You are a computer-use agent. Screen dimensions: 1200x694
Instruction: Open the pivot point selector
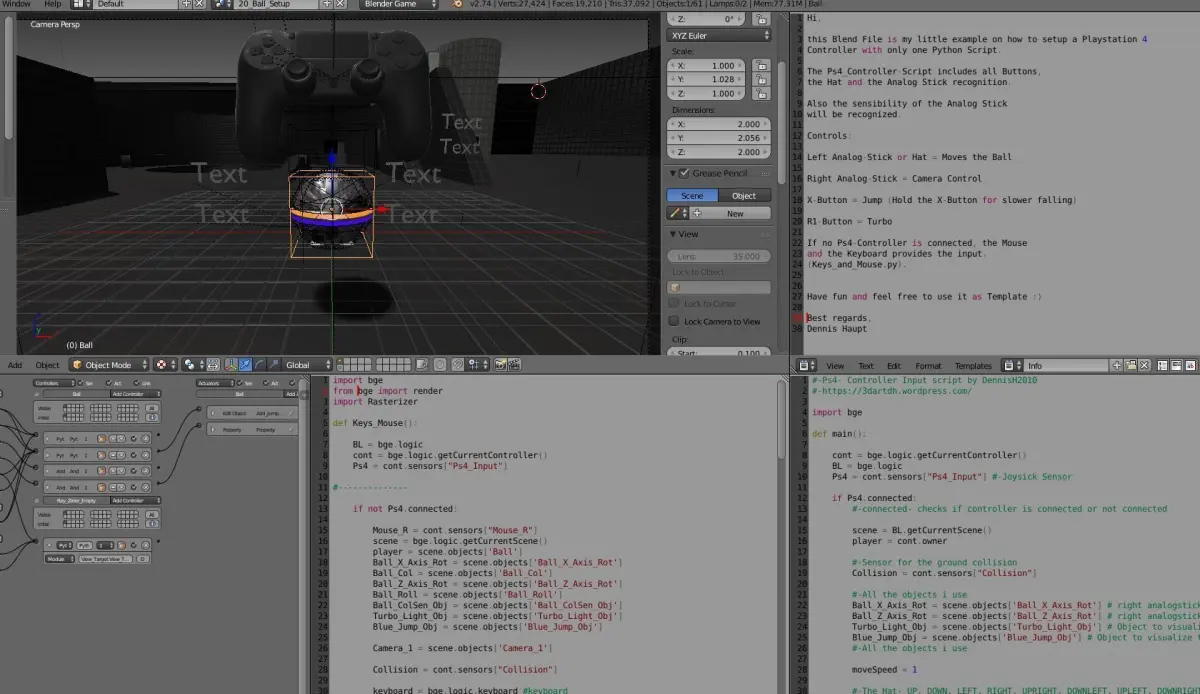pos(193,365)
